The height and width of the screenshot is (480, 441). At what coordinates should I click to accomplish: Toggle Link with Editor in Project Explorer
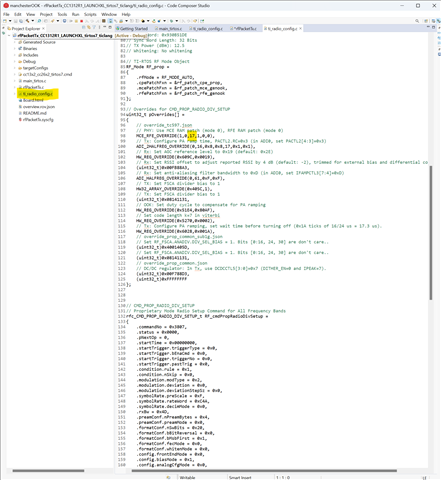[89, 27]
